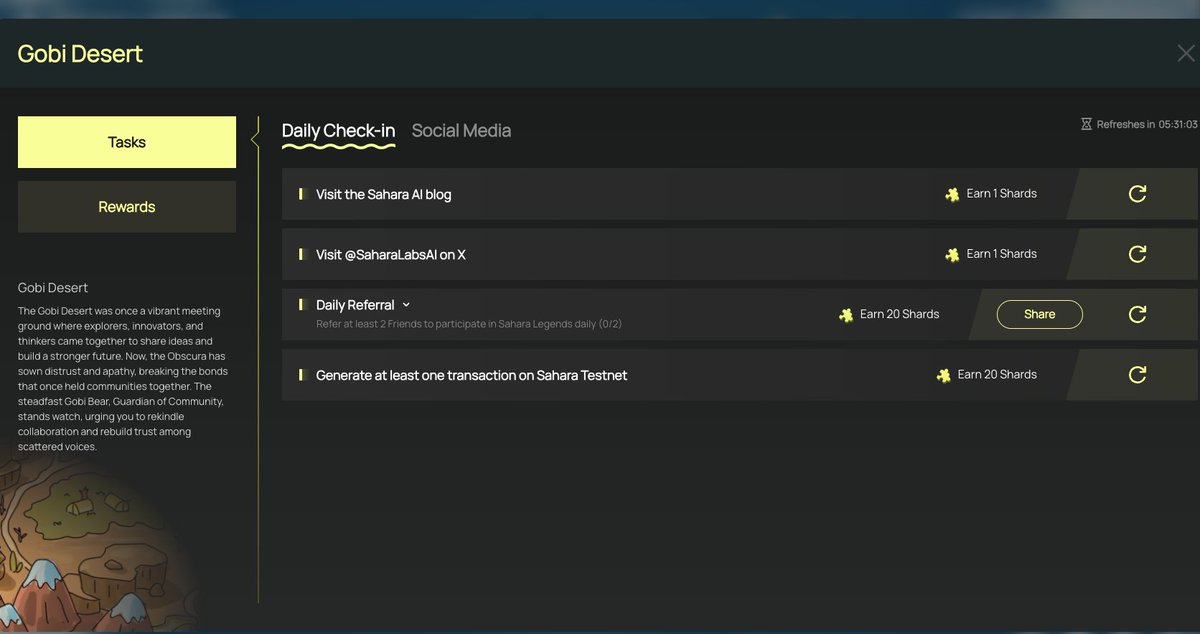
Task: Refresh the Sahara AI blog task
Action: pyautogui.click(x=1137, y=194)
